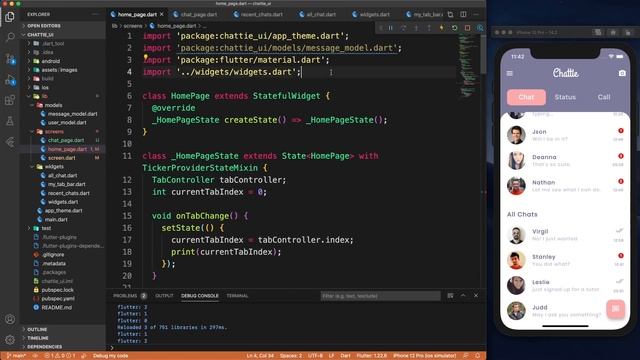Viewport: 640px width, 360px height.
Task: Expand the android folder
Action: pos(63,61)
